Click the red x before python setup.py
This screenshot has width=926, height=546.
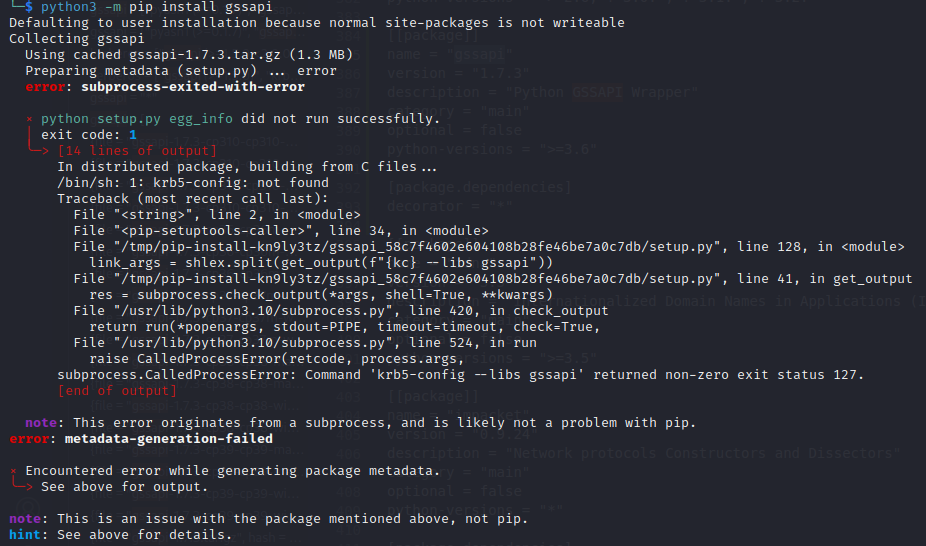29,119
